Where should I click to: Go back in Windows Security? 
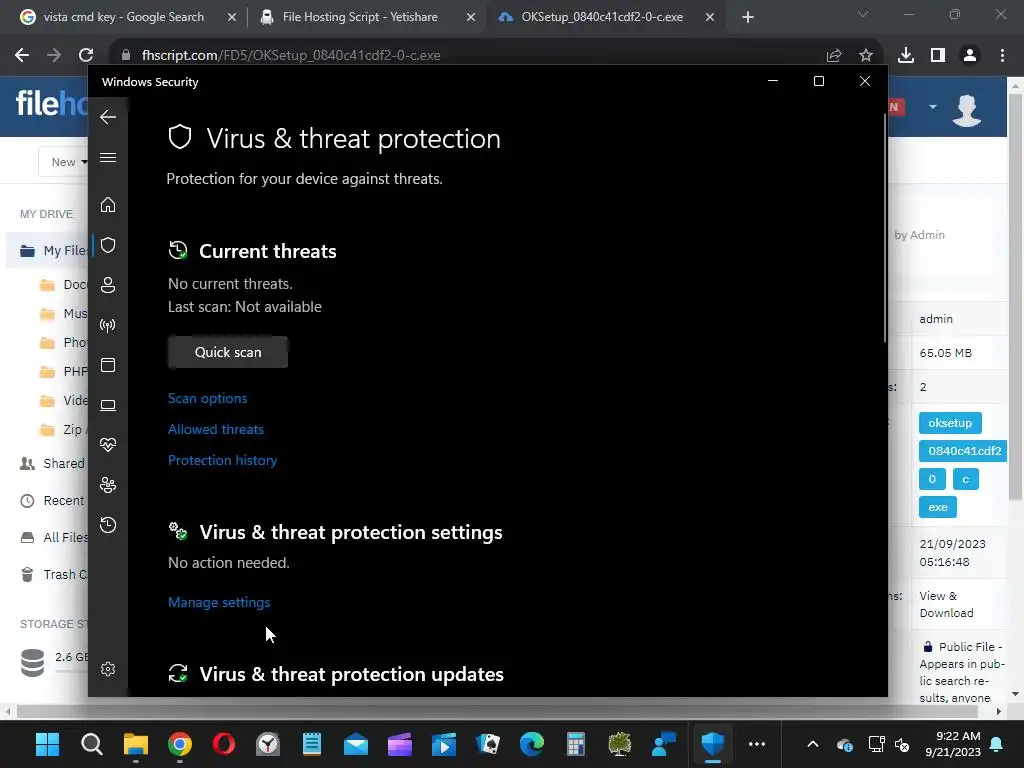pyautogui.click(x=108, y=118)
